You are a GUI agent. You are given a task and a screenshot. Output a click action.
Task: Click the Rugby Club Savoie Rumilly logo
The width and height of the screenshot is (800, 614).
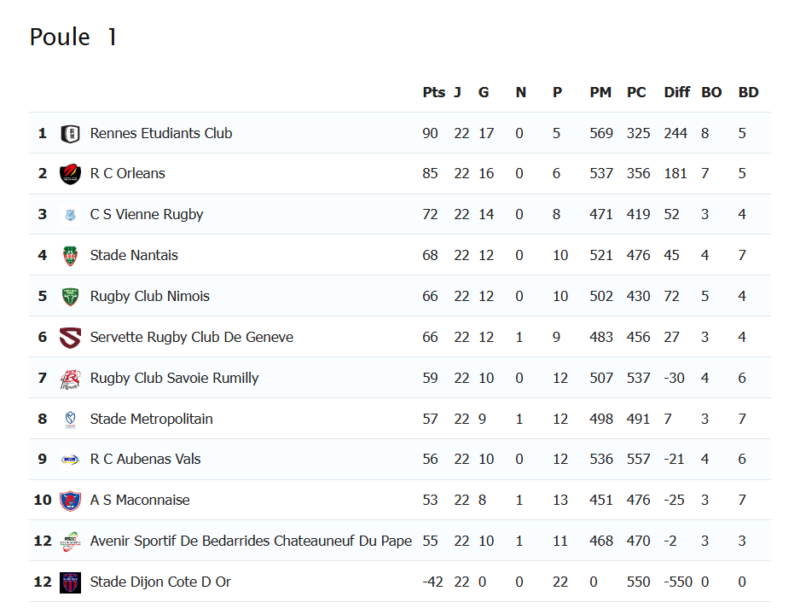click(x=70, y=379)
